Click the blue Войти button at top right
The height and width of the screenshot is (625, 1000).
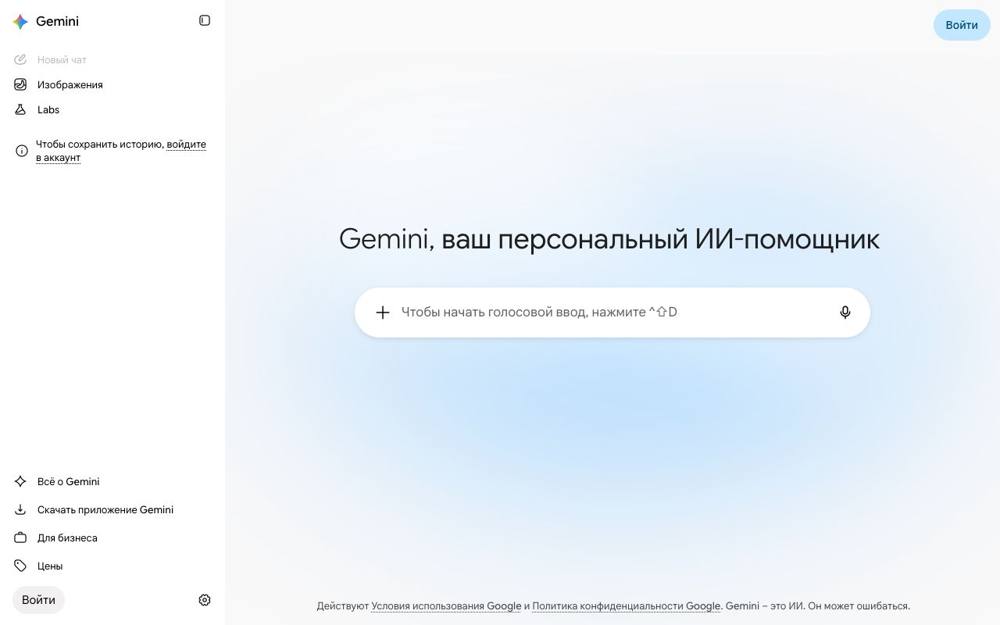(961, 25)
